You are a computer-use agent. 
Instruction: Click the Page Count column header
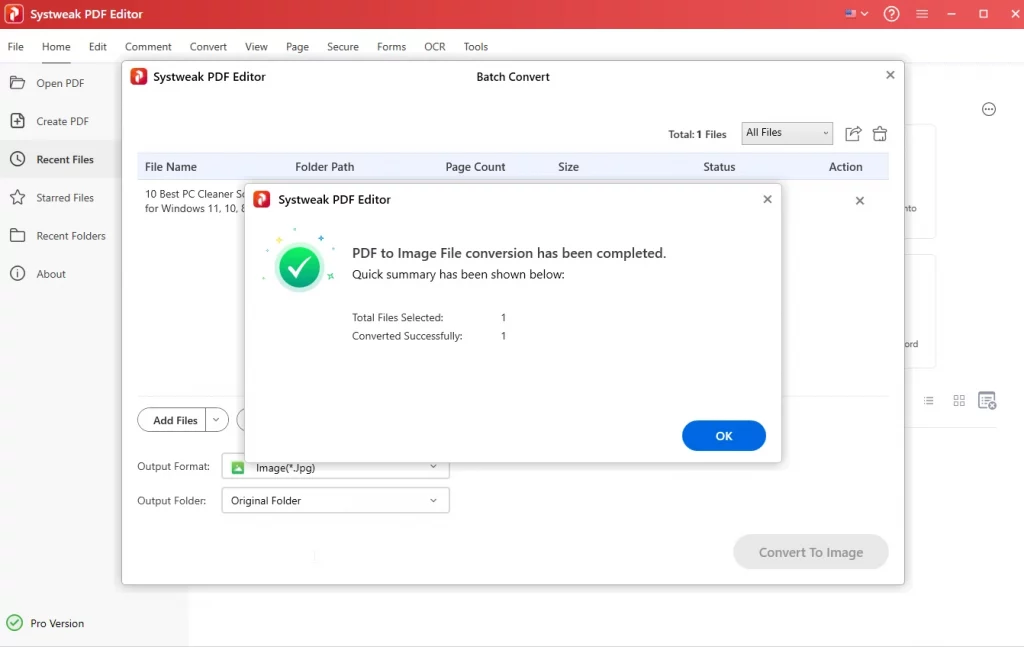tap(475, 166)
